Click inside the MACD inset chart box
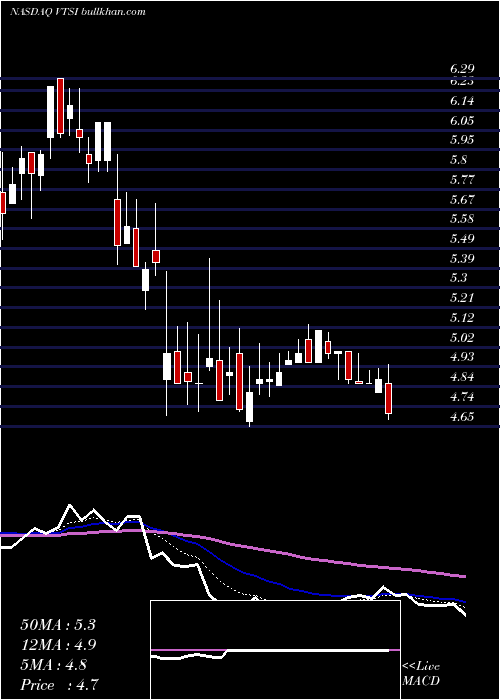The width and height of the screenshot is (500, 700). tap(275, 650)
